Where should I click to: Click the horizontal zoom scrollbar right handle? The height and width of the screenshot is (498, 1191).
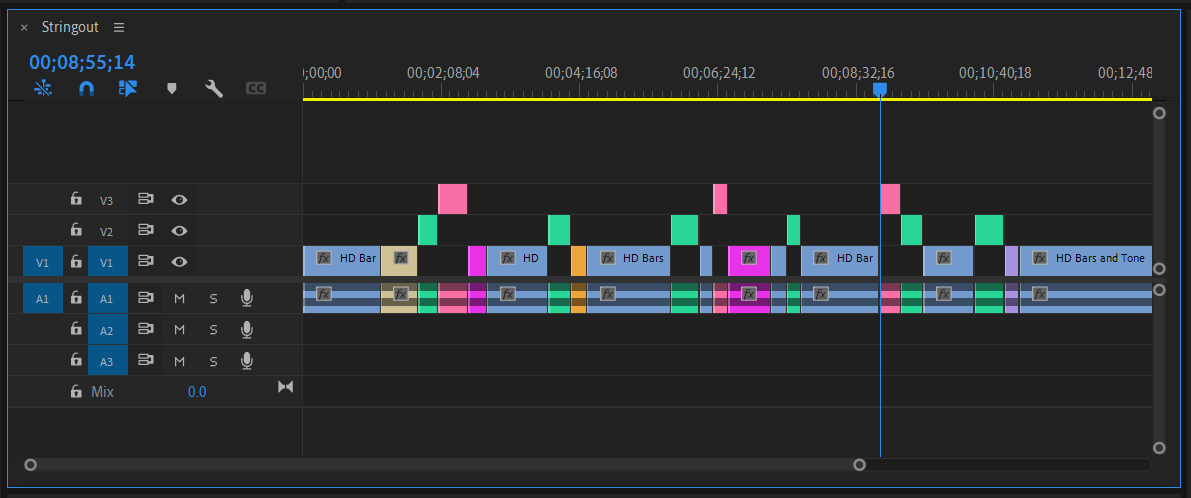859,465
